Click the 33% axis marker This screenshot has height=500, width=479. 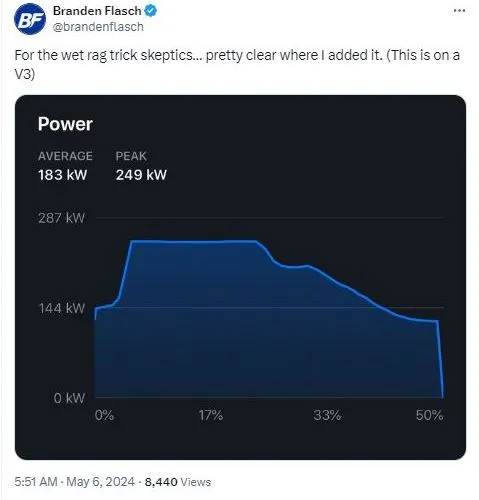pyautogui.click(x=327, y=415)
